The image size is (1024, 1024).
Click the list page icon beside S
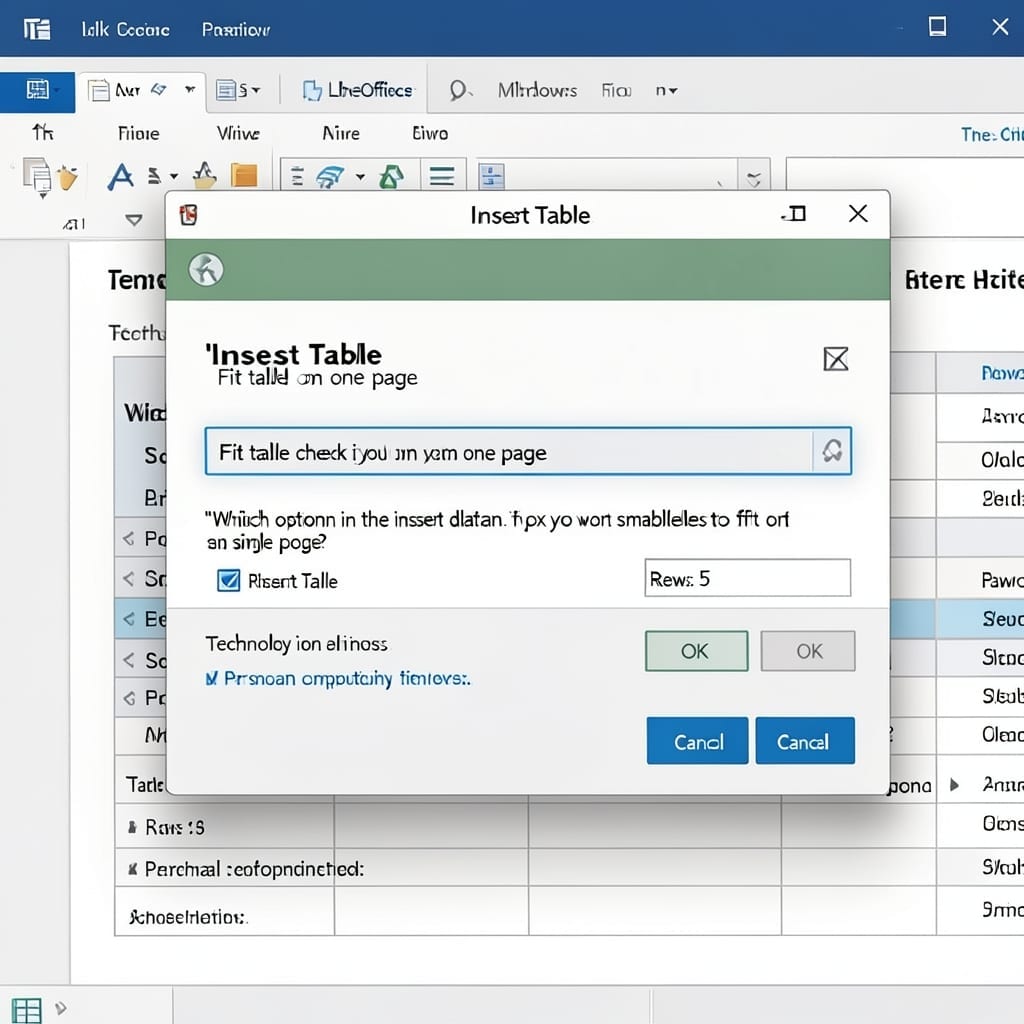click(226, 90)
